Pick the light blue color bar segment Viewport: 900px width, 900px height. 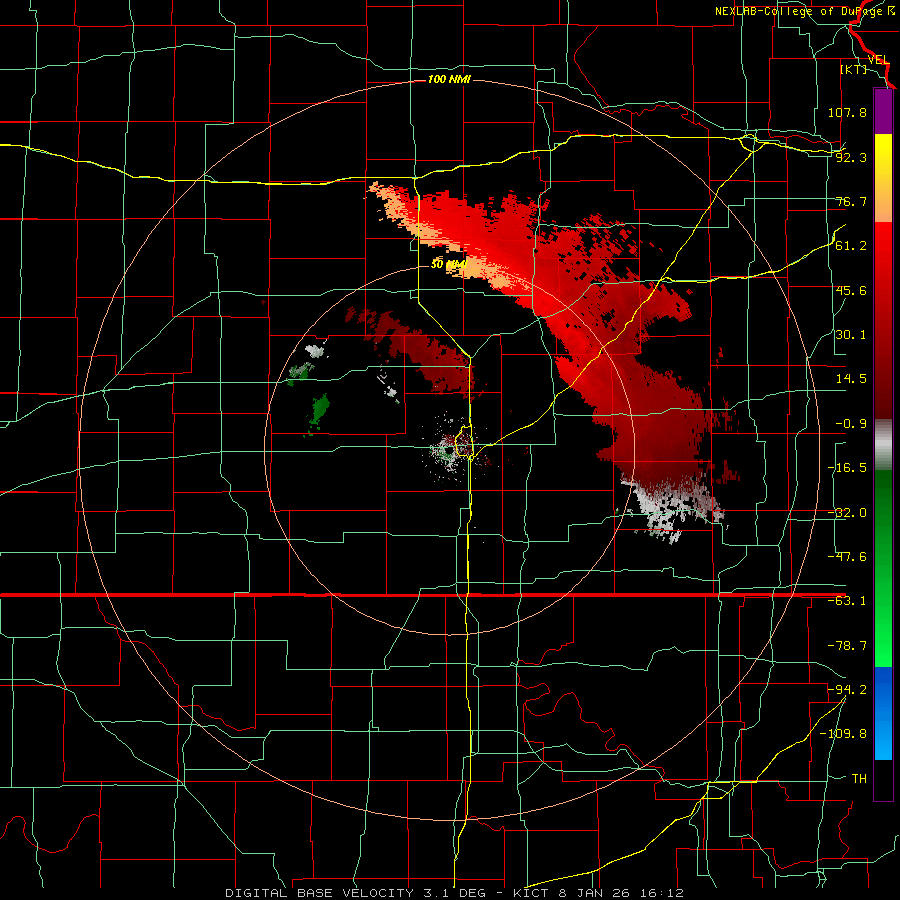tap(883, 740)
